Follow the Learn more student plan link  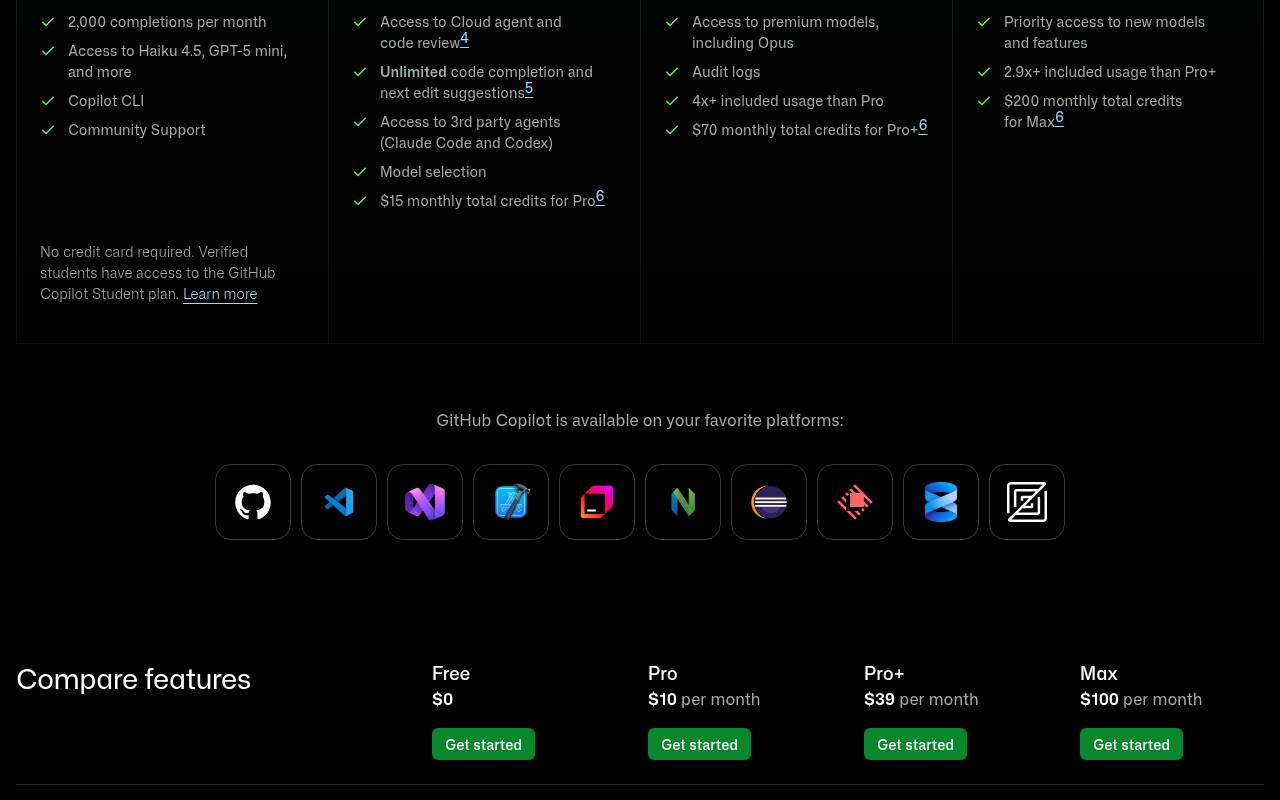pos(220,294)
